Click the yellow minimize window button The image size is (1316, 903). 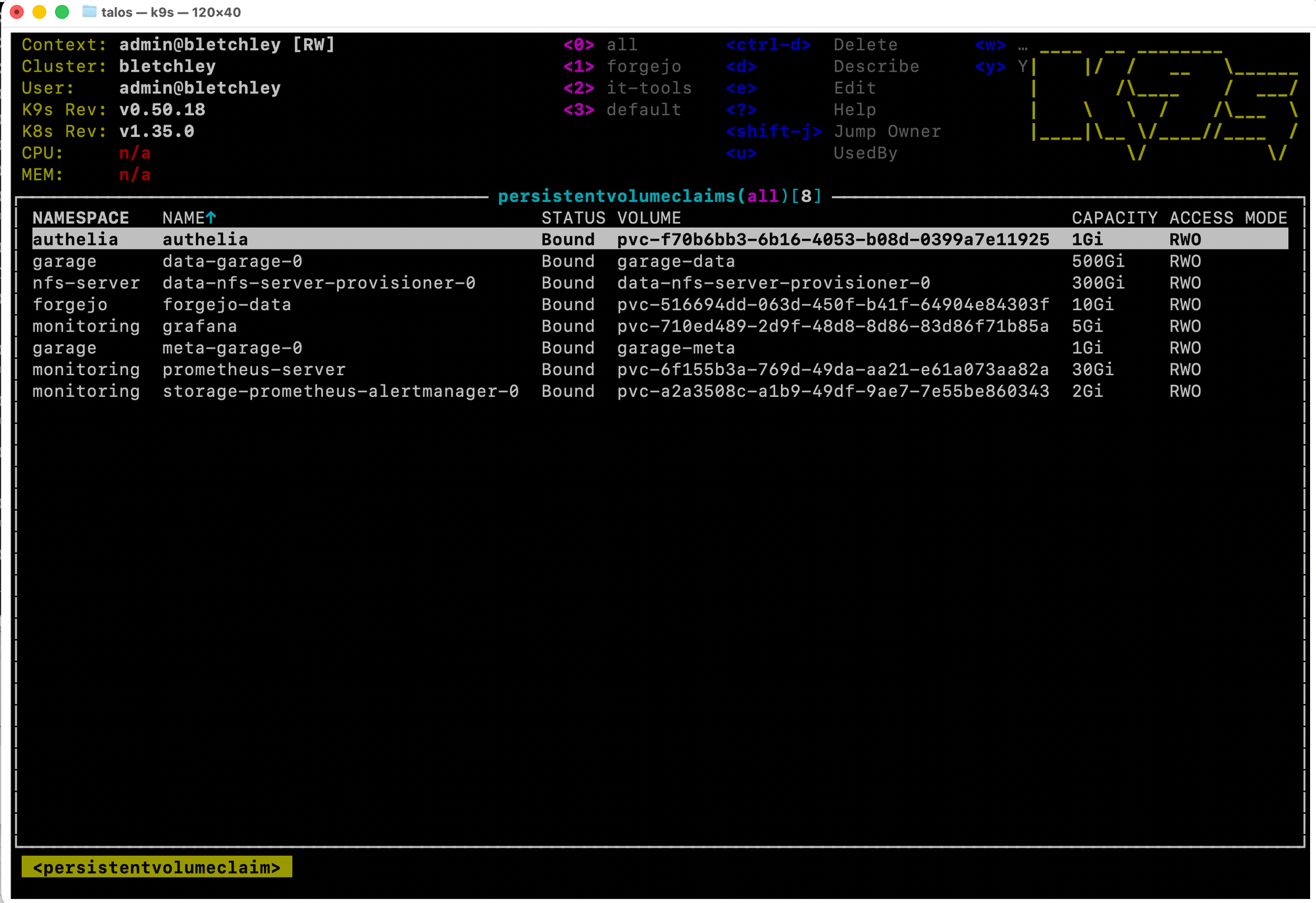click(x=39, y=12)
